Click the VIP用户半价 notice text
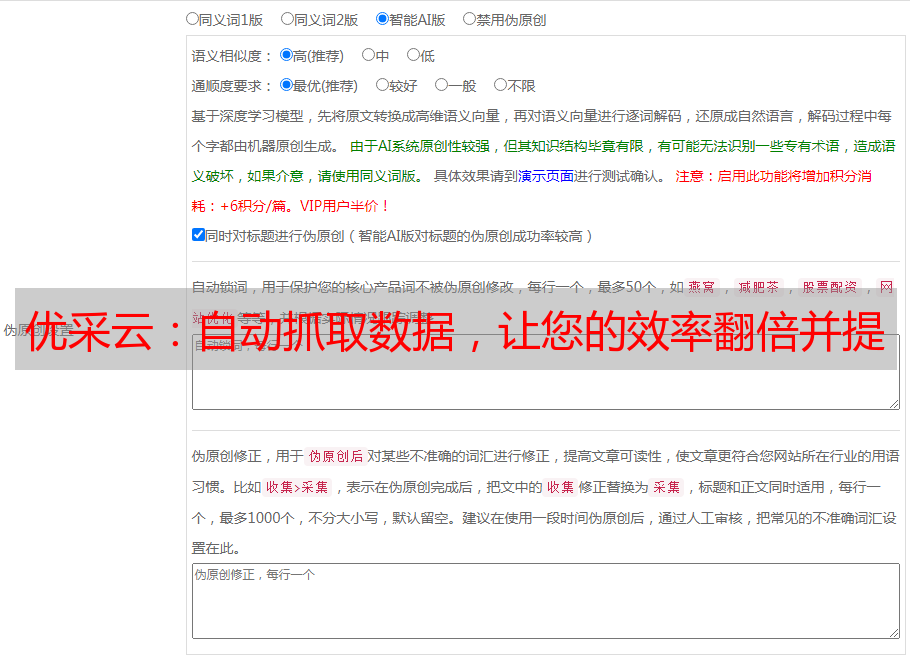 [344, 206]
